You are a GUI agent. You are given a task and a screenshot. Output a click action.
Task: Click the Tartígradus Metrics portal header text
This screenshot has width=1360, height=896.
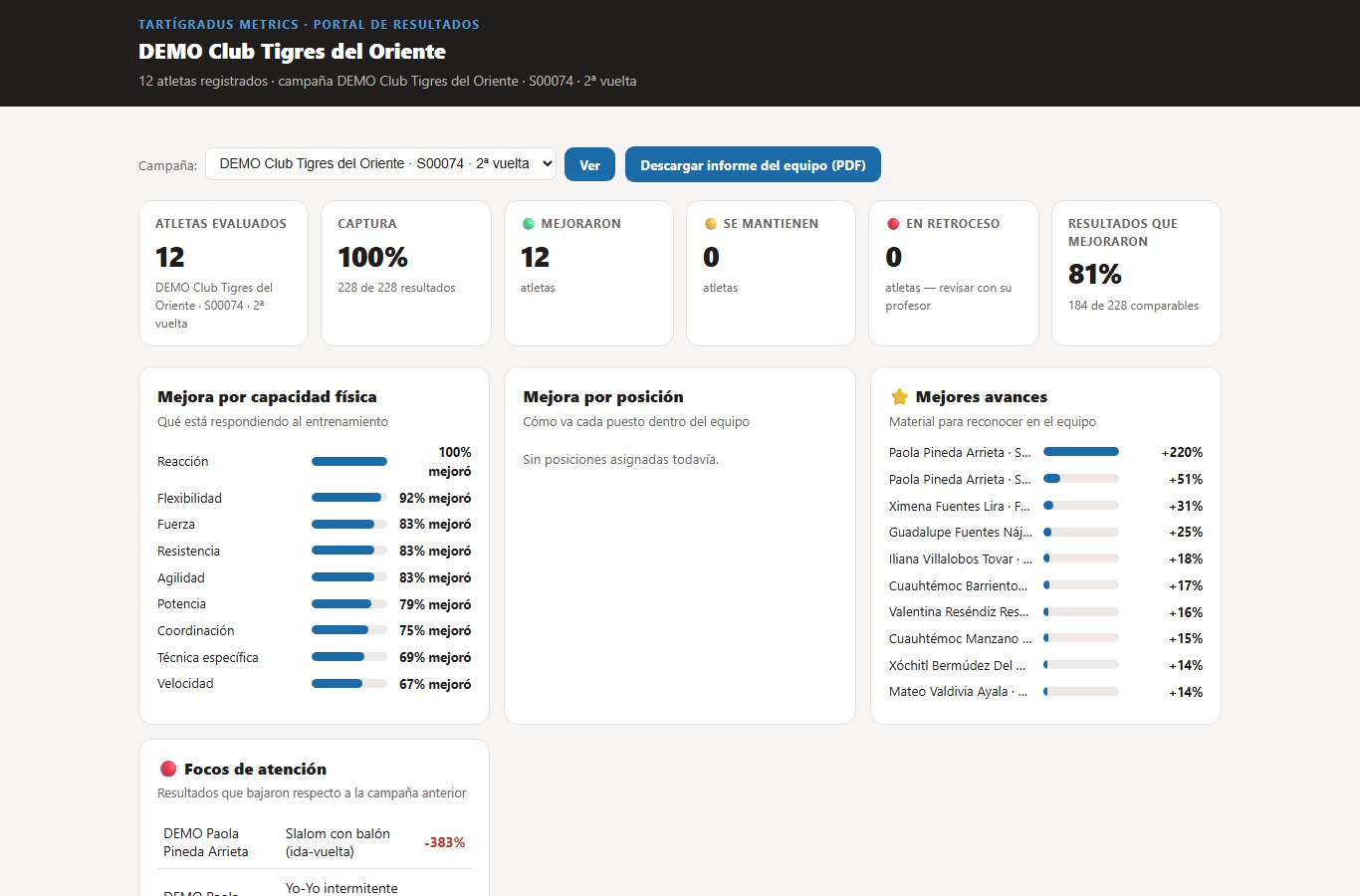coord(309,24)
